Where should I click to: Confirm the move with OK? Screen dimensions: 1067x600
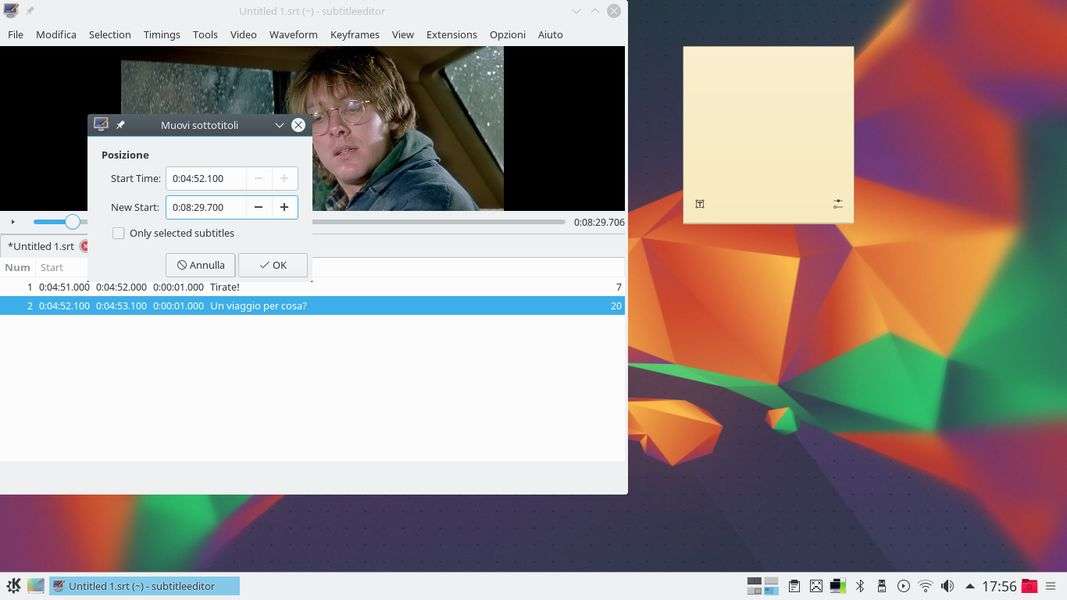tap(273, 265)
